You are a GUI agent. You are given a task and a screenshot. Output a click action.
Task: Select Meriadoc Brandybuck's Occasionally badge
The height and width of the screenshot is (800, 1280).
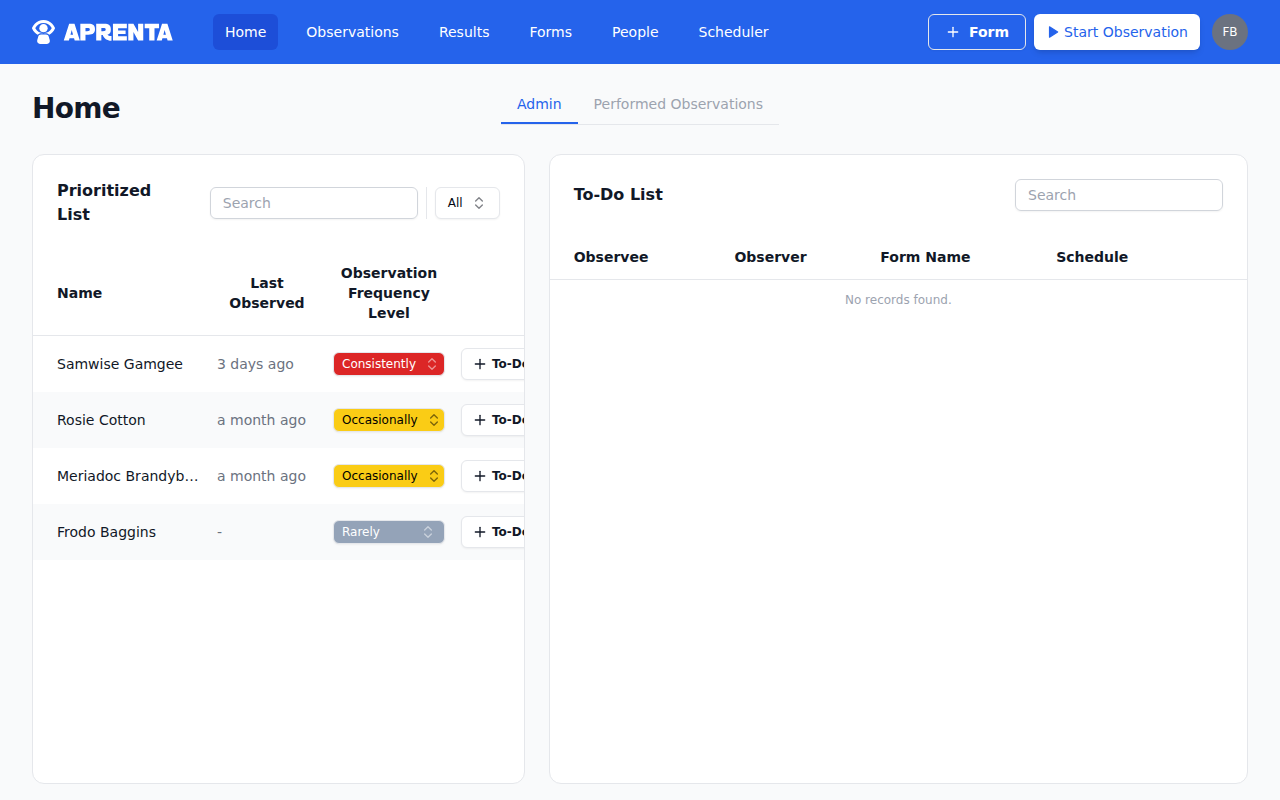(x=388, y=476)
